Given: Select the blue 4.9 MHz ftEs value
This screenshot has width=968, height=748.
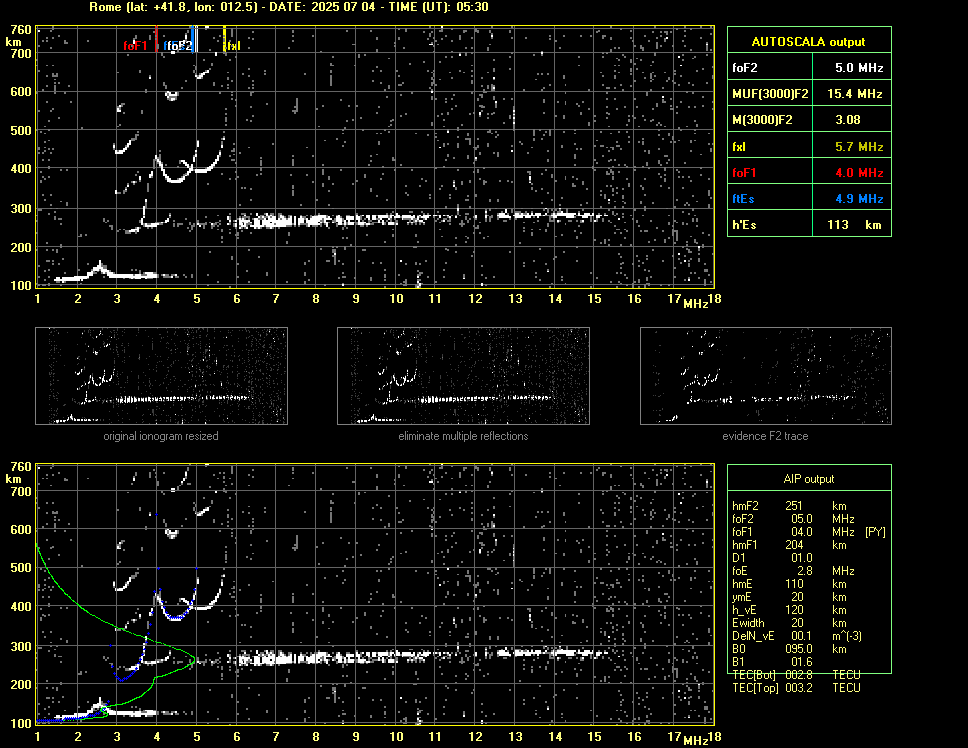Looking at the screenshot, I should [859, 199].
